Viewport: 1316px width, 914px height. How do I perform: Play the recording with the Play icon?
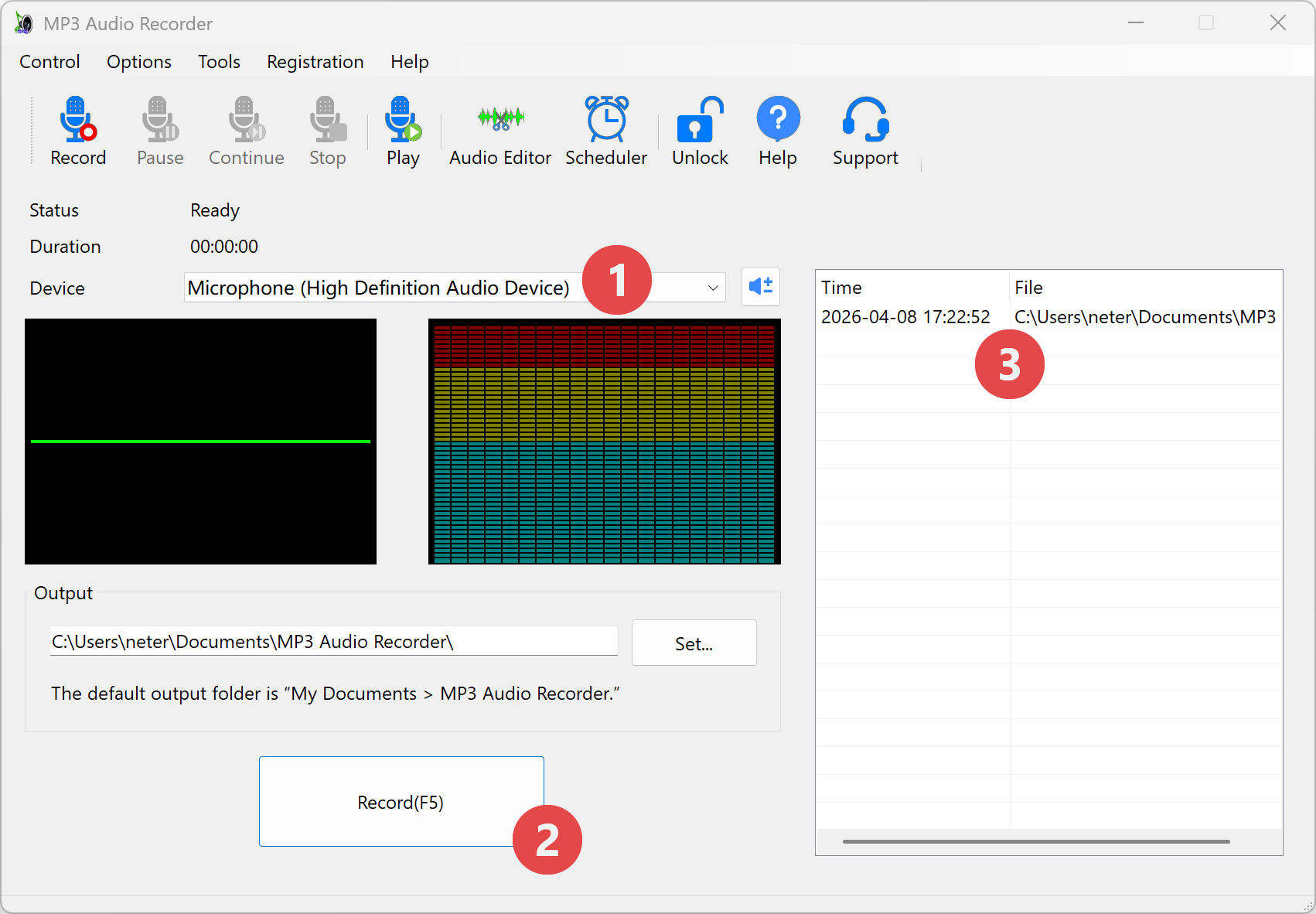point(403,120)
